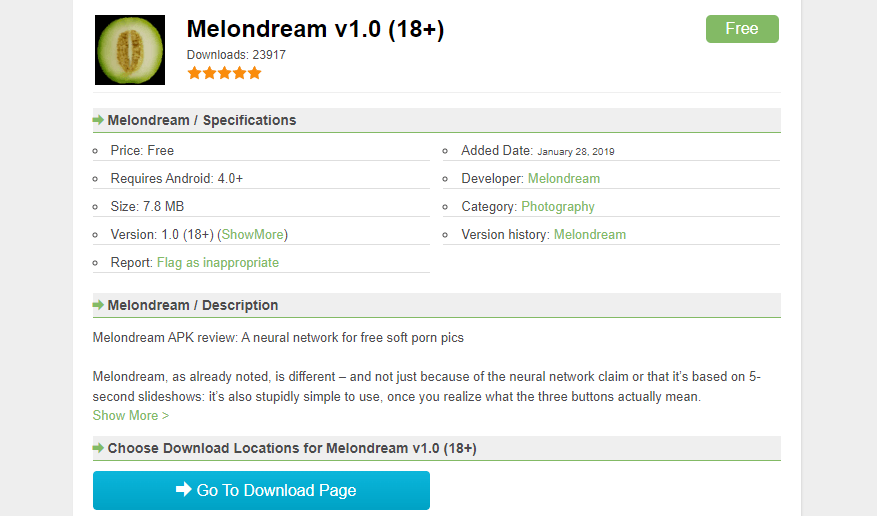Open the Melondream developer link
The image size is (877, 516).
(564, 178)
